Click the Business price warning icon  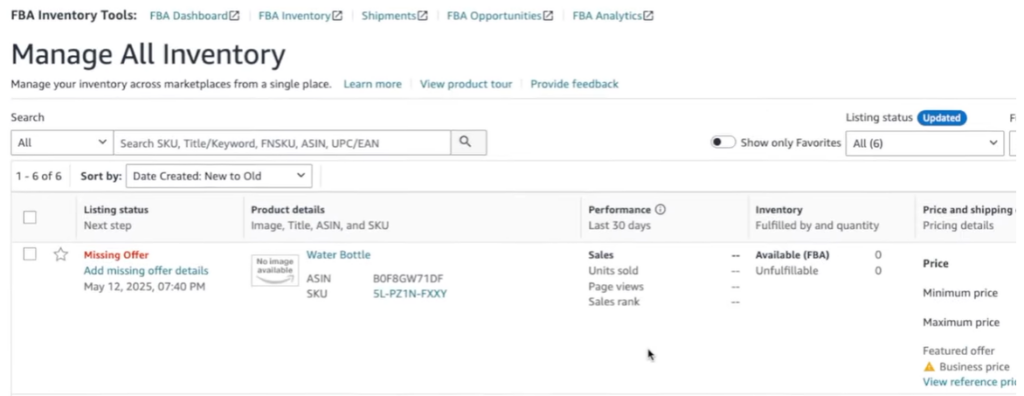[929, 367]
